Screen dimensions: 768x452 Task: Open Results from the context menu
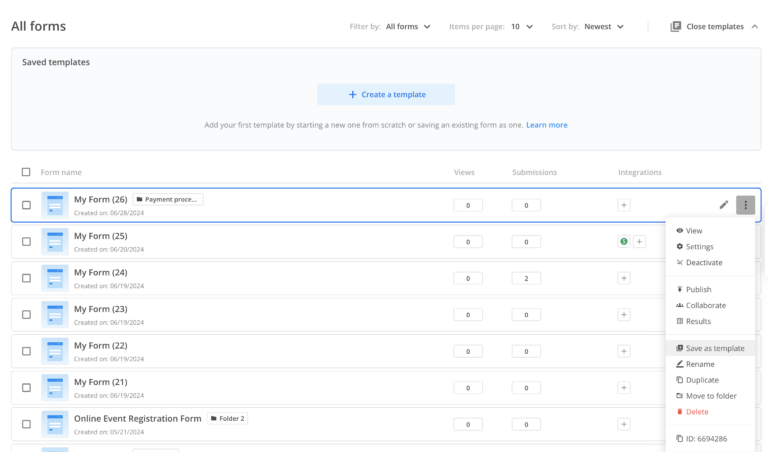[x=710, y=321]
